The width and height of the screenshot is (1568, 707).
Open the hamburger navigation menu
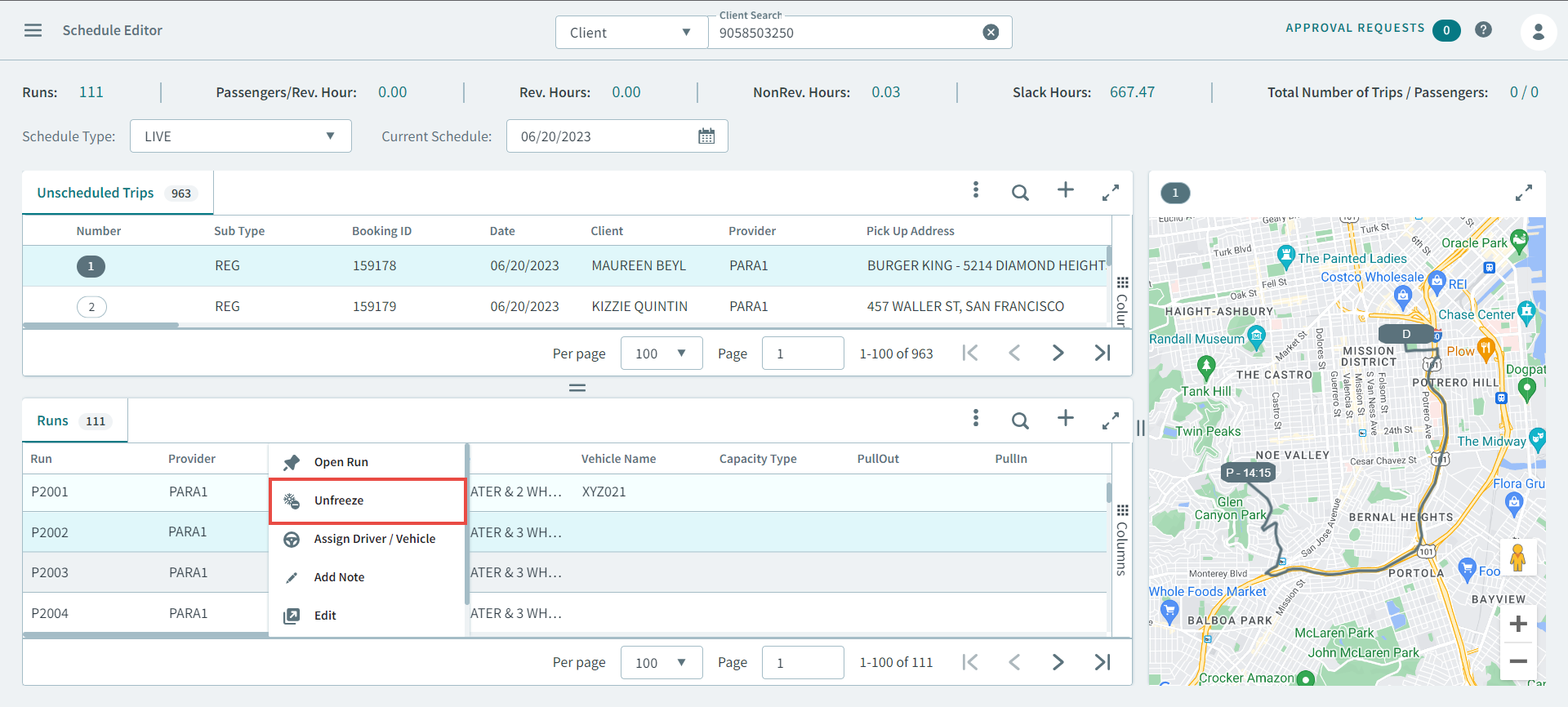click(33, 30)
